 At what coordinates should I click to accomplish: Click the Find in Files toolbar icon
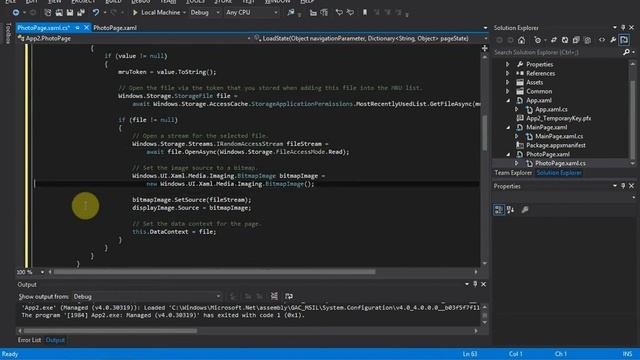[291, 13]
